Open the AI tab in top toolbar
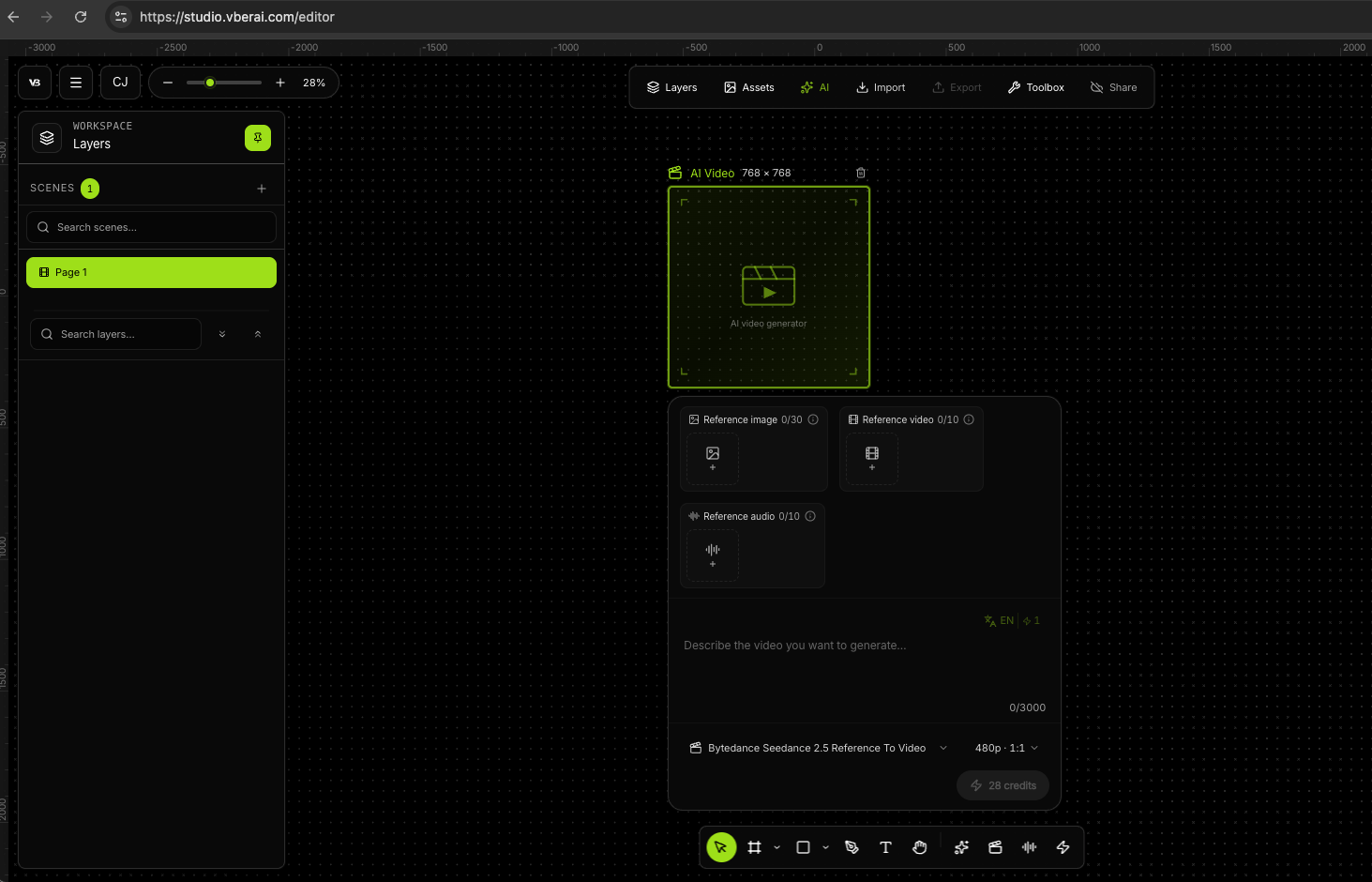This screenshot has height=882, width=1372. pyautogui.click(x=814, y=87)
